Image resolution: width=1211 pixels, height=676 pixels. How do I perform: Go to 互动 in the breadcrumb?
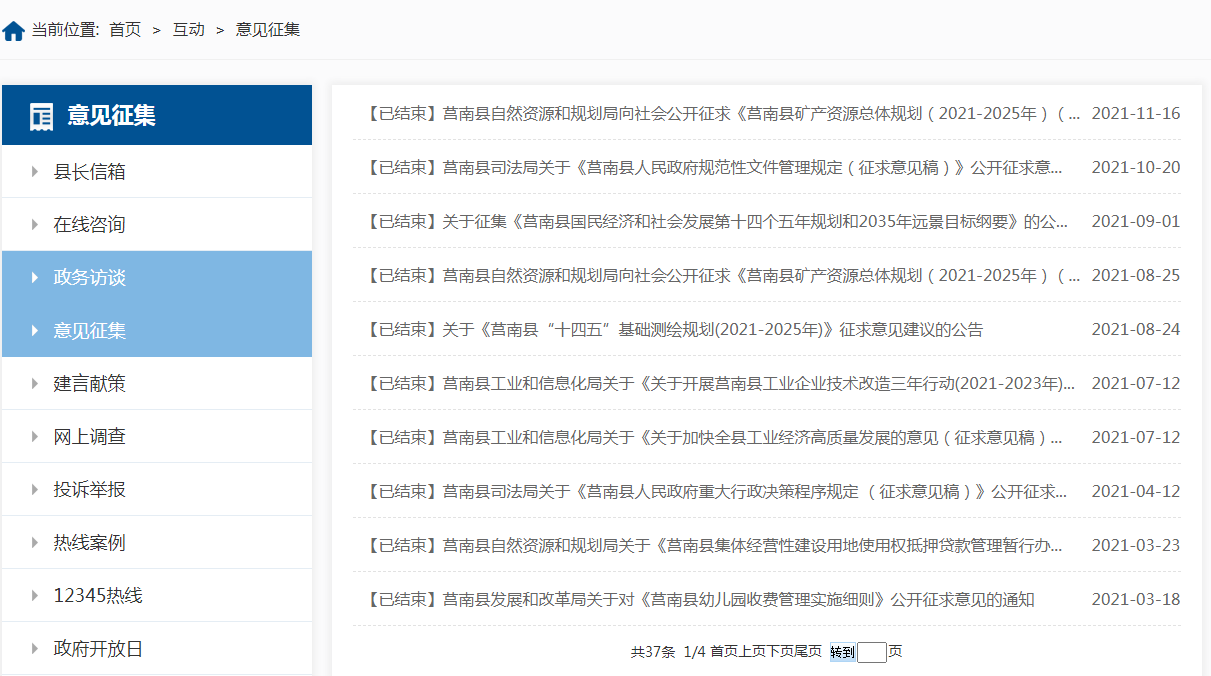pyautogui.click(x=188, y=30)
